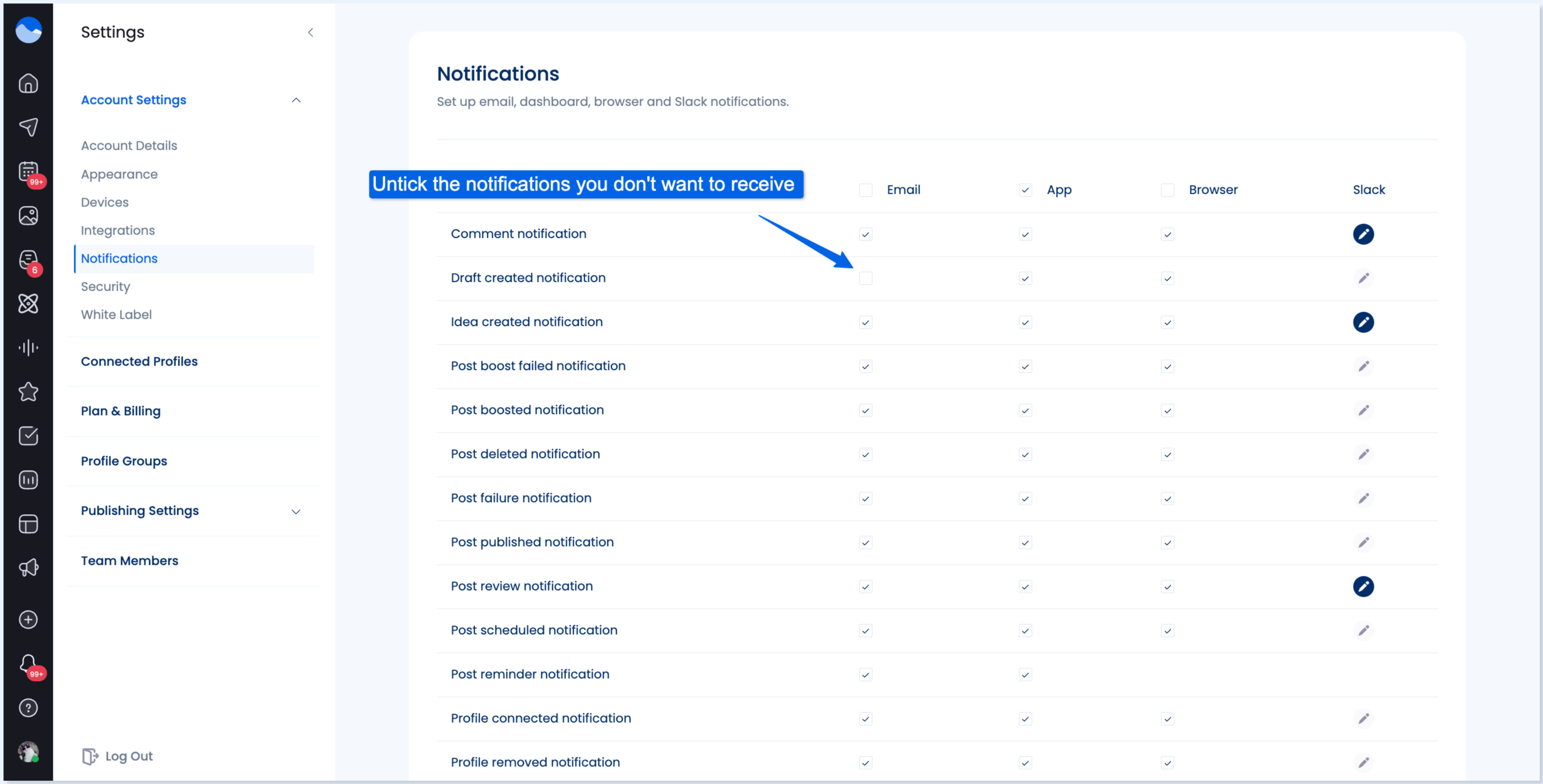Click the Account Settings heading
The width and height of the screenshot is (1543, 784).
(134, 100)
